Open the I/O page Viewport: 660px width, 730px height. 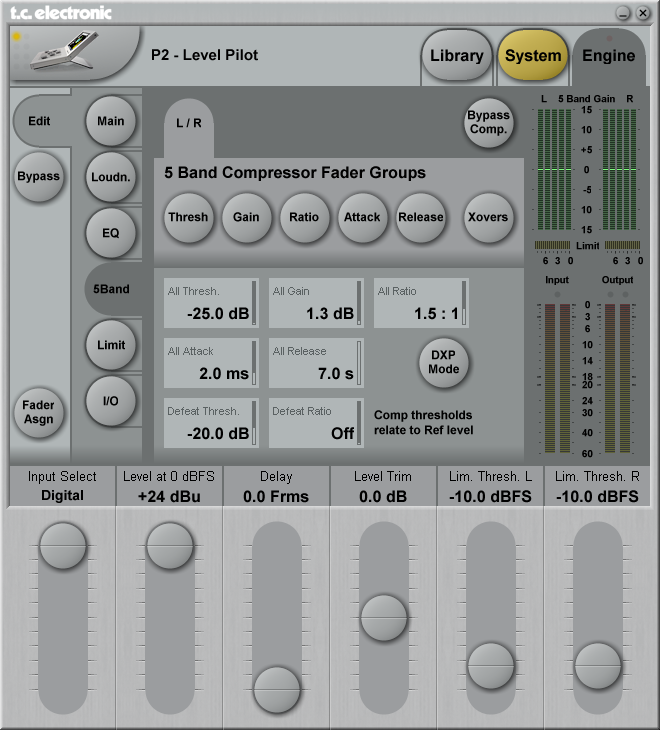111,401
